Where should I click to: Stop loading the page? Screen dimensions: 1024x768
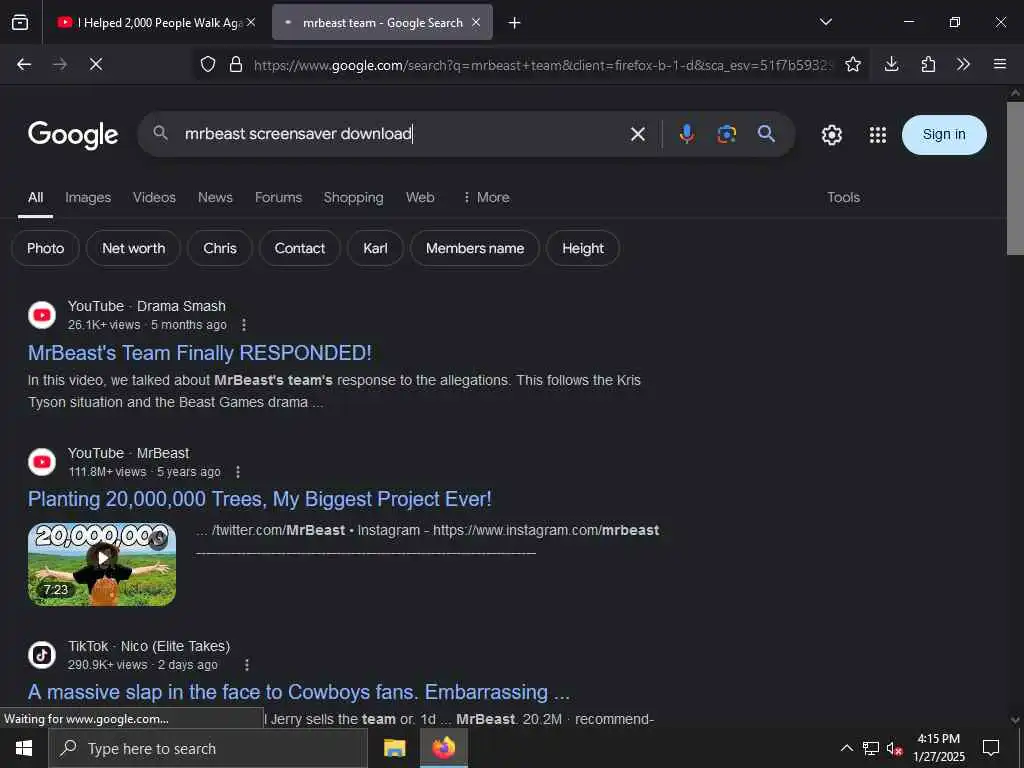point(96,64)
